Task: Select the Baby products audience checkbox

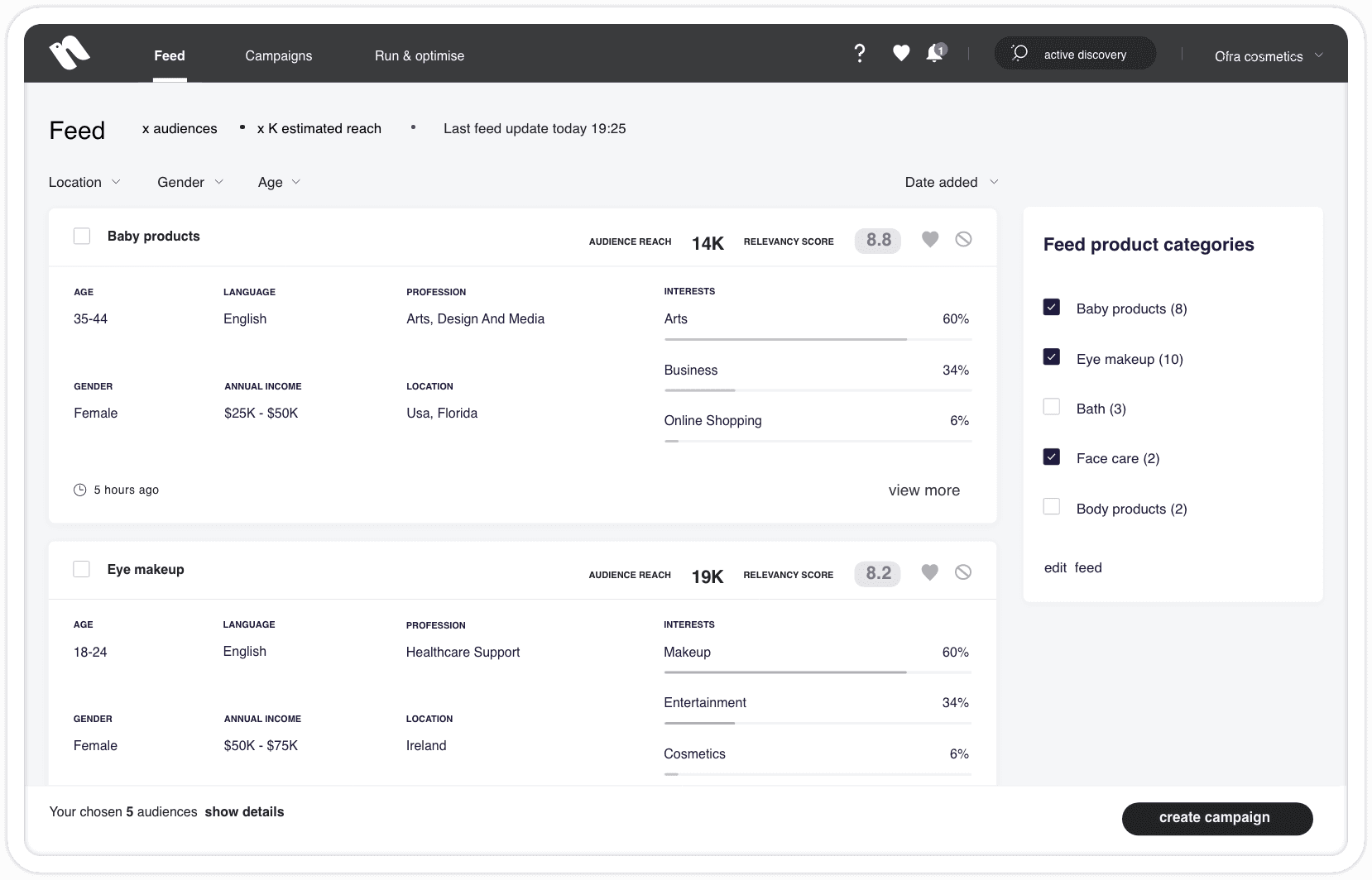Action: (x=82, y=236)
